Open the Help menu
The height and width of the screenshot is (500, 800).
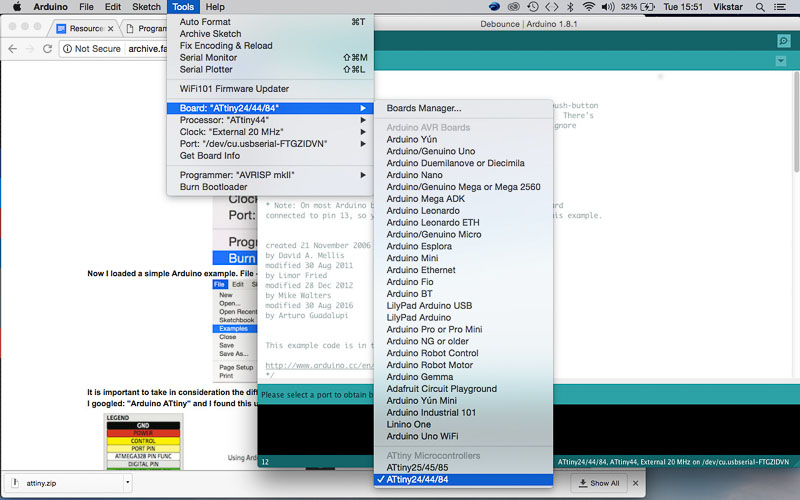point(215,7)
